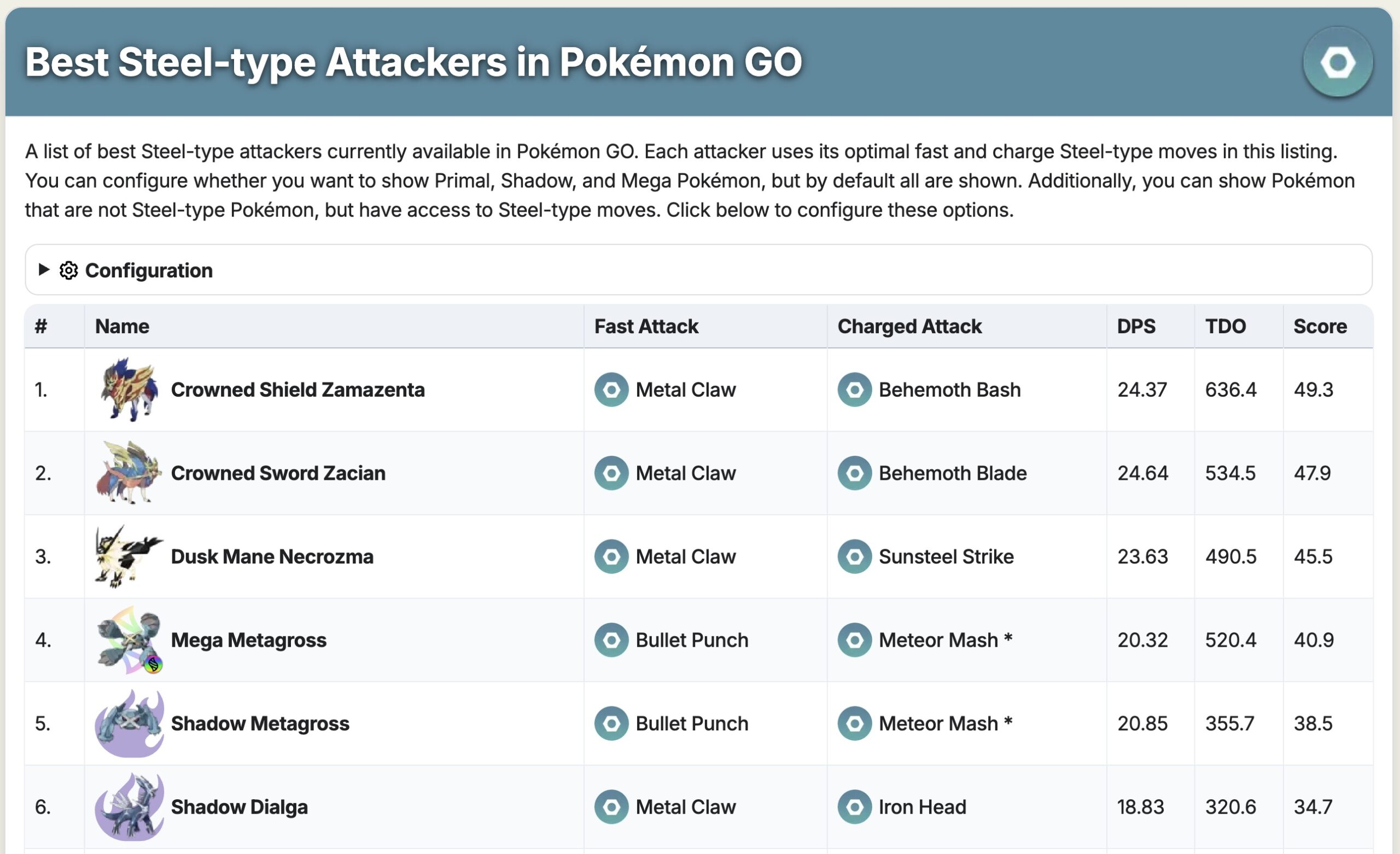Click Steel icon beside Shadow Metagross Meteor Mash
The height and width of the screenshot is (854, 1400).
(855, 723)
